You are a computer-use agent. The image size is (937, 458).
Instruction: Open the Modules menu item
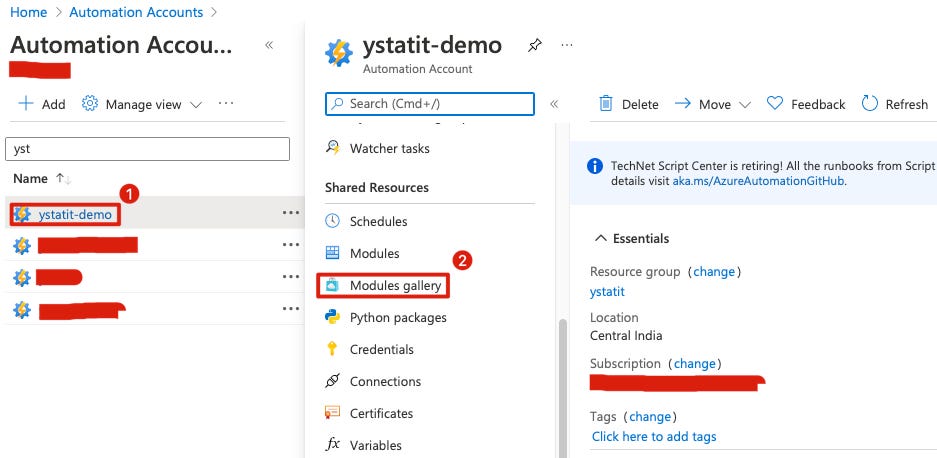pos(374,254)
